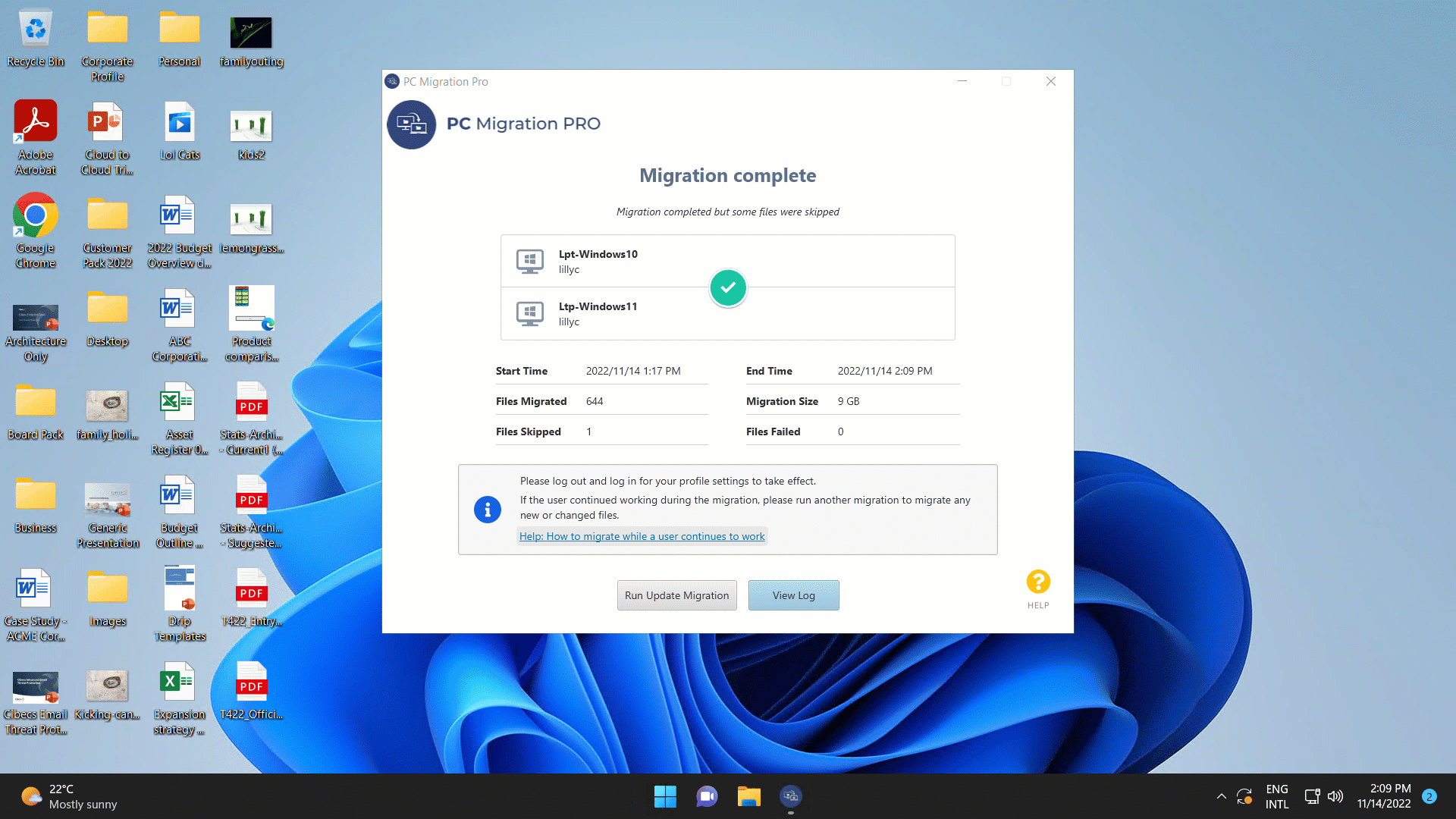Show hidden icons in system tray
The height and width of the screenshot is (819, 1456).
[1221, 796]
